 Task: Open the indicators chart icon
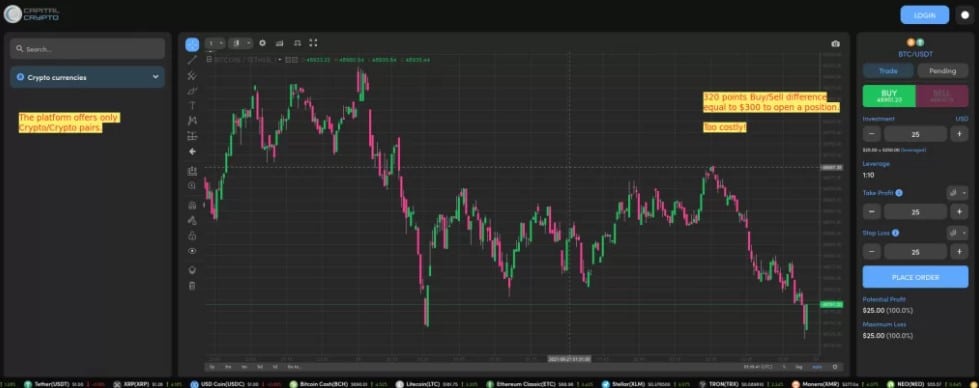(279, 43)
